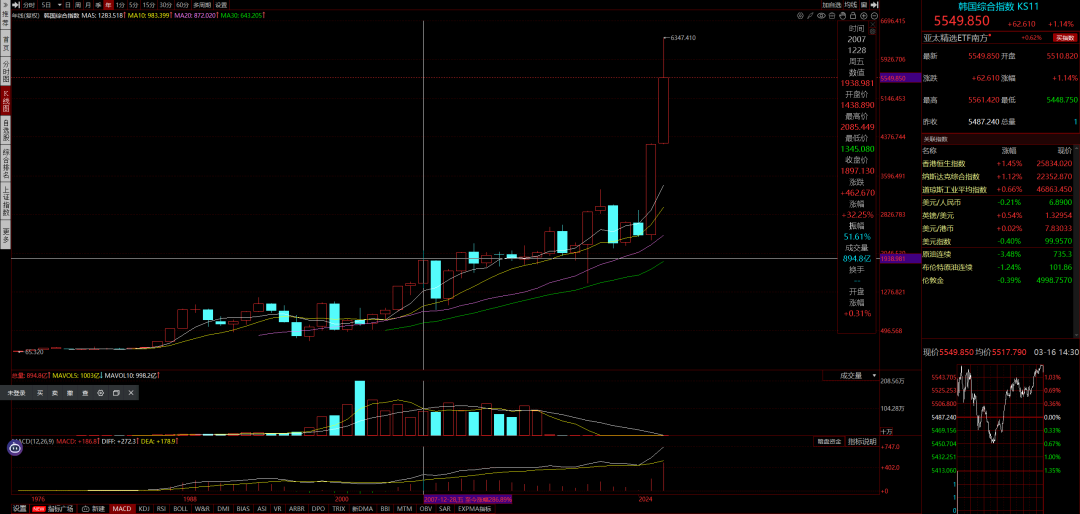Image resolution: width=1080 pixels, height=514 pixels.
Task: Collapse left sidebar with top arrow icon
Action: (6, 5)
